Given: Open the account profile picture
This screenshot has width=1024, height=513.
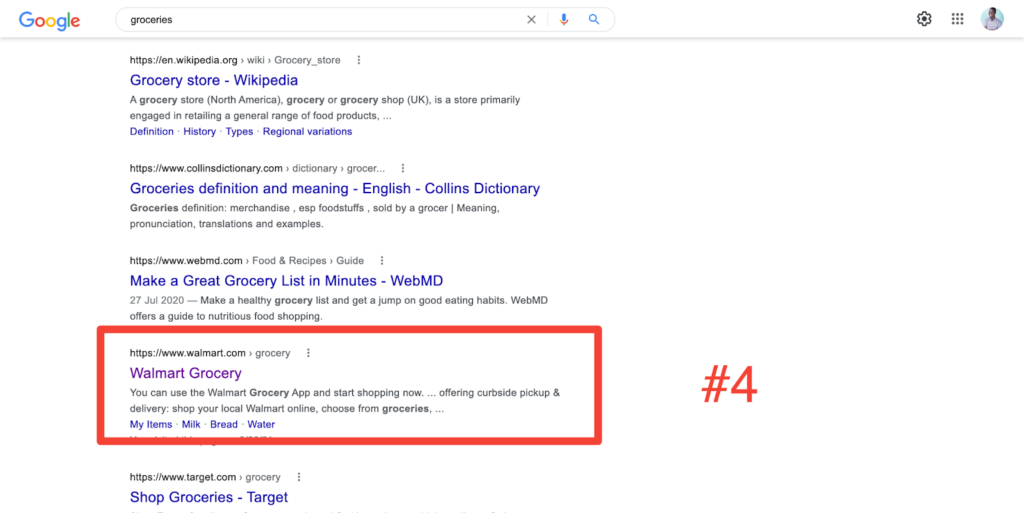Looking at the screenshot, I should (x=992, y=19).
